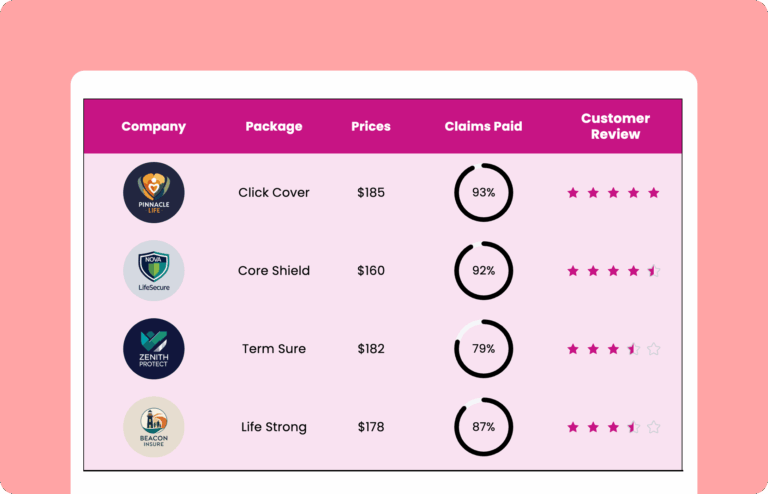Click the 79% claims paid progress ring
This screenshot has height=494, width=768.
483,349
